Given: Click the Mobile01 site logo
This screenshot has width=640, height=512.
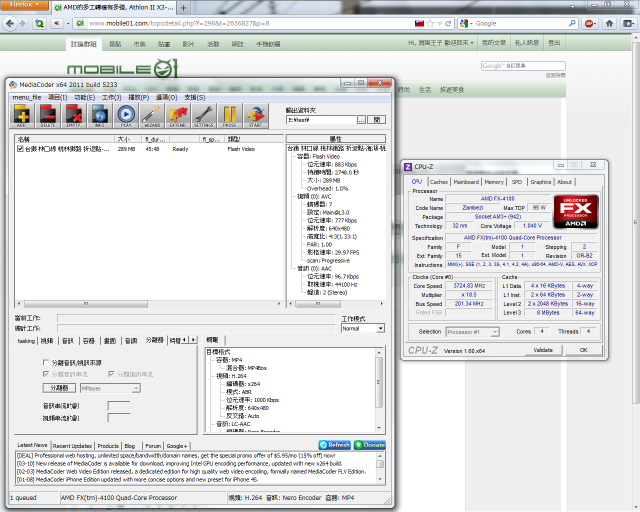Looking at the screenshot, I should click(122, 68).
